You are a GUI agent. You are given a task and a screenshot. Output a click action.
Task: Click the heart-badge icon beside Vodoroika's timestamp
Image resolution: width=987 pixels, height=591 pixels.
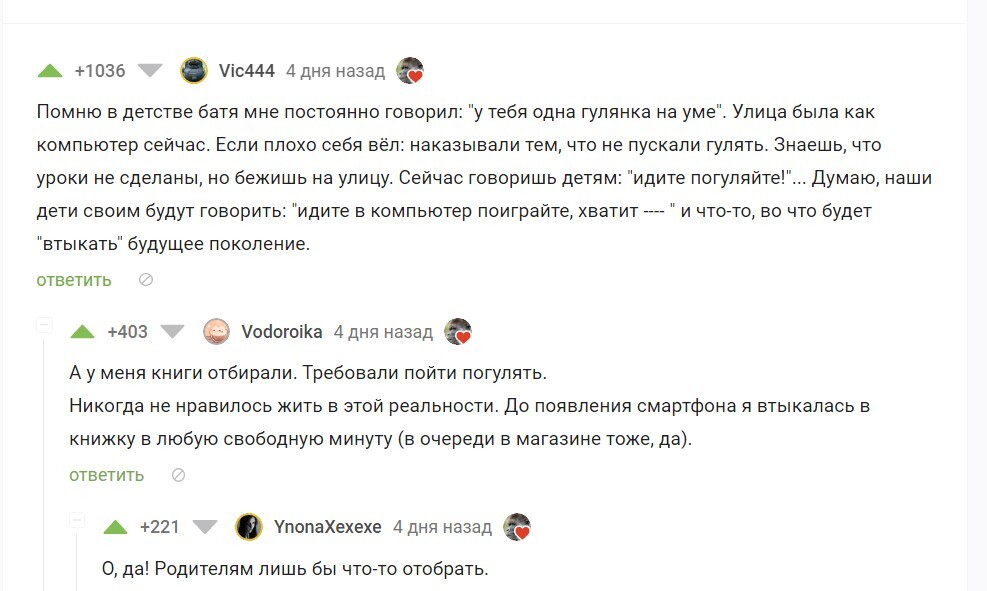[x=458, y=332]
